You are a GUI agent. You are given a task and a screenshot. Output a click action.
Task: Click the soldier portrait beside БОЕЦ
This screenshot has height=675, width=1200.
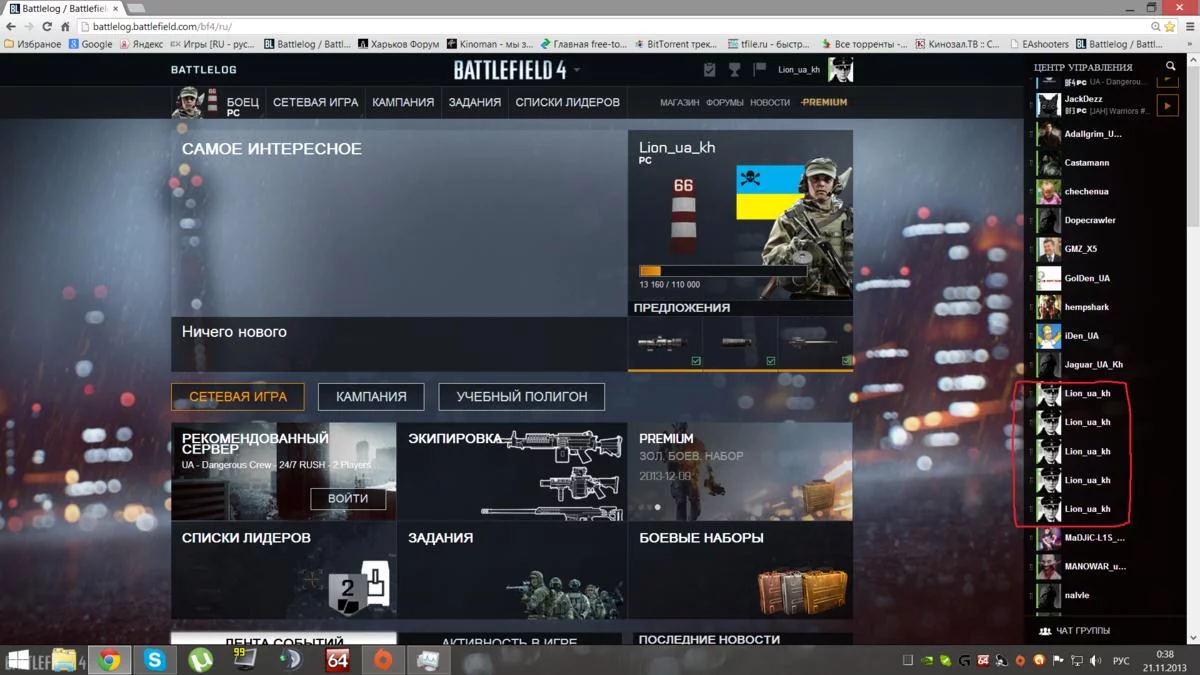point(187,101)
